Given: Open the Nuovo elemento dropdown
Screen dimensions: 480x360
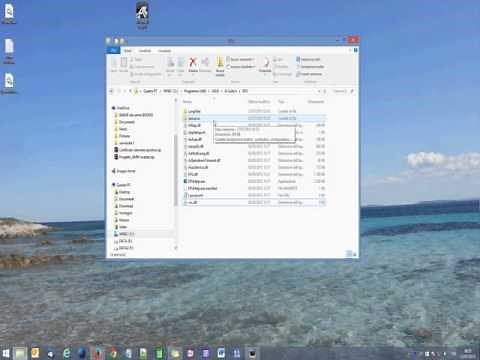Looking at the screenshot, I should [242, 59].
